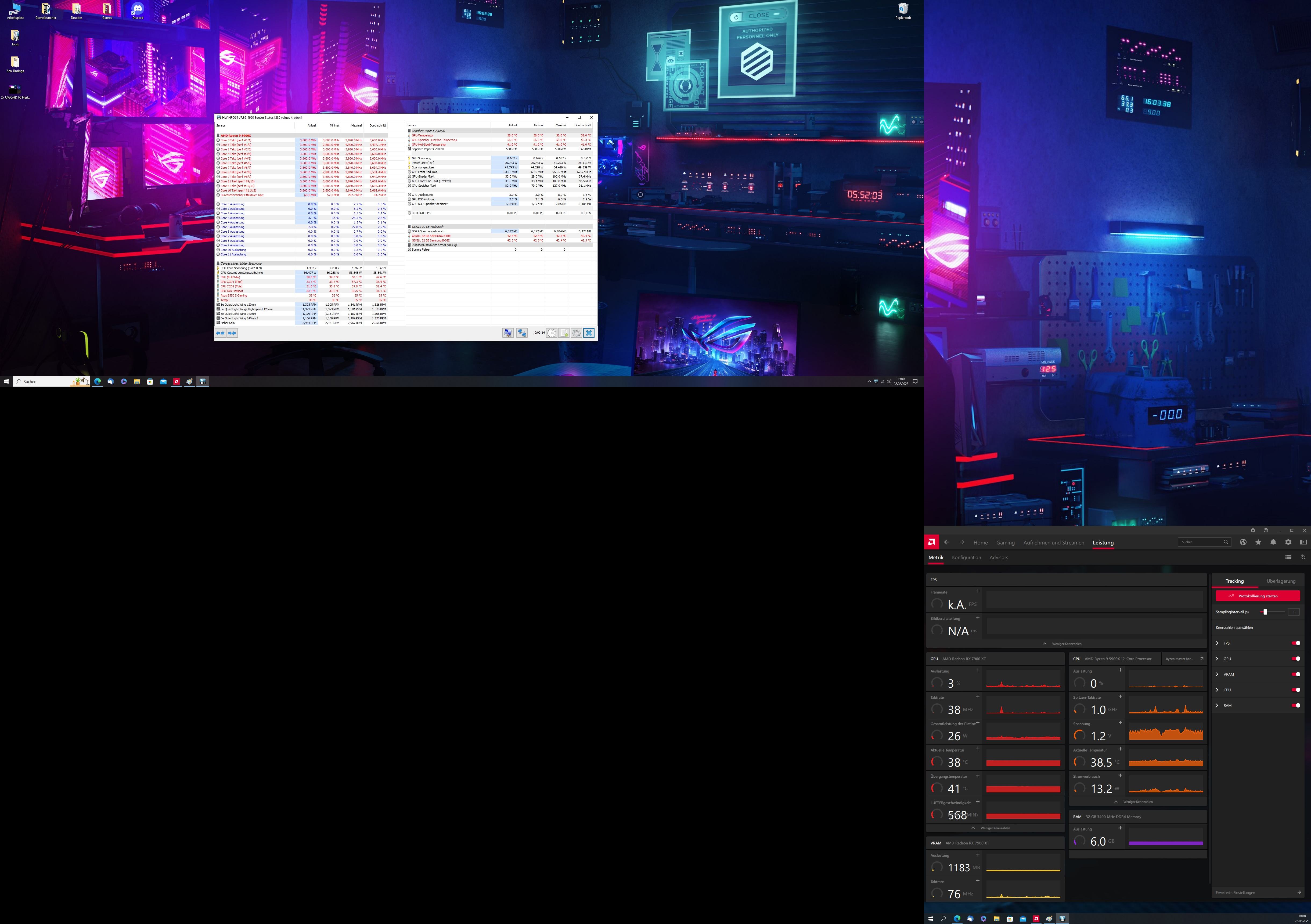The height and width of the screenshot is (924, 1311).
Task: Open HWiNFO sensor settings gear
Action: pyautogui.click(x=577, y=333)
